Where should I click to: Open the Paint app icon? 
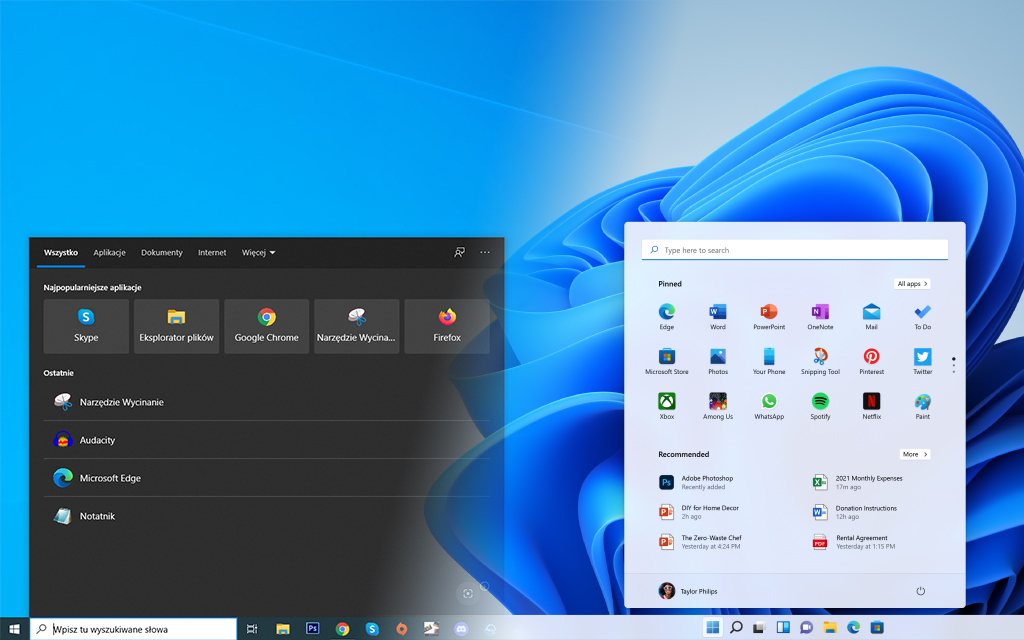coord(922,402)
